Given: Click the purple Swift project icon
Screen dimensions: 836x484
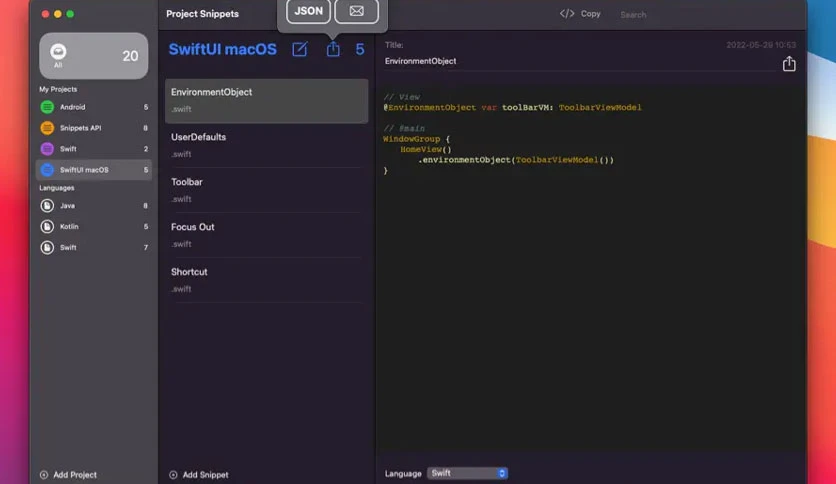Looking at the screenshot, I should point(47,149).
